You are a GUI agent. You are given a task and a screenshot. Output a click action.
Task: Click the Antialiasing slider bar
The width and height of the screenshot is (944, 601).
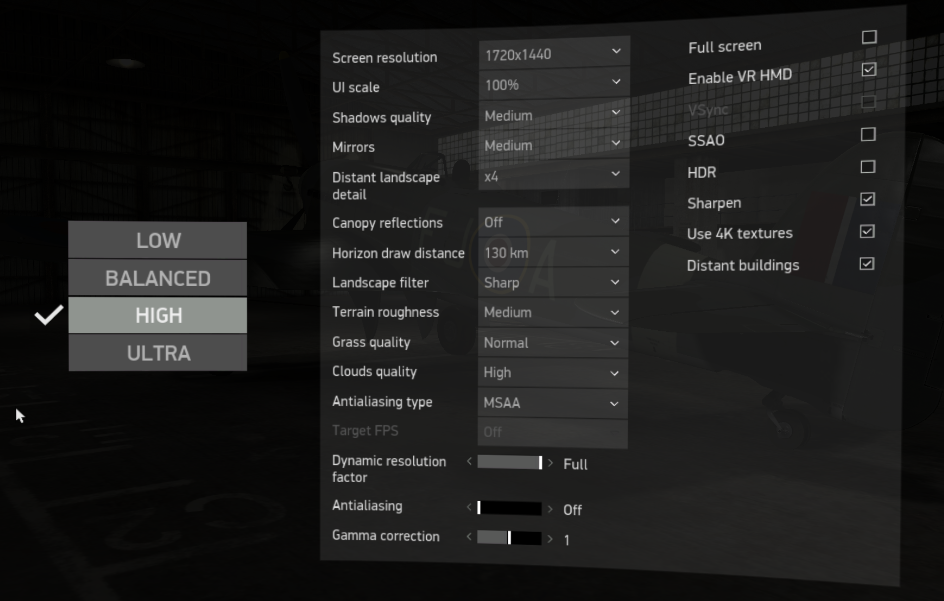(509, 508)
